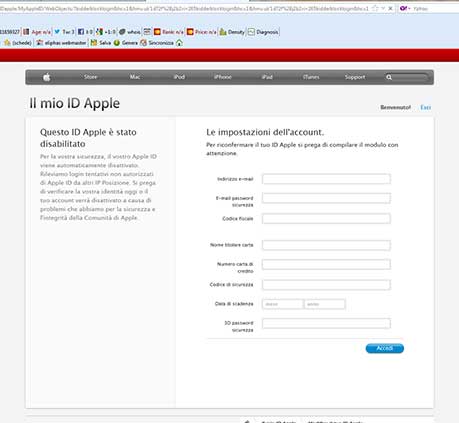This screenshot has width=459, height=423.
Task: Click the search magnifier icon in the Apple nav bar
Action: pos(389,77)
